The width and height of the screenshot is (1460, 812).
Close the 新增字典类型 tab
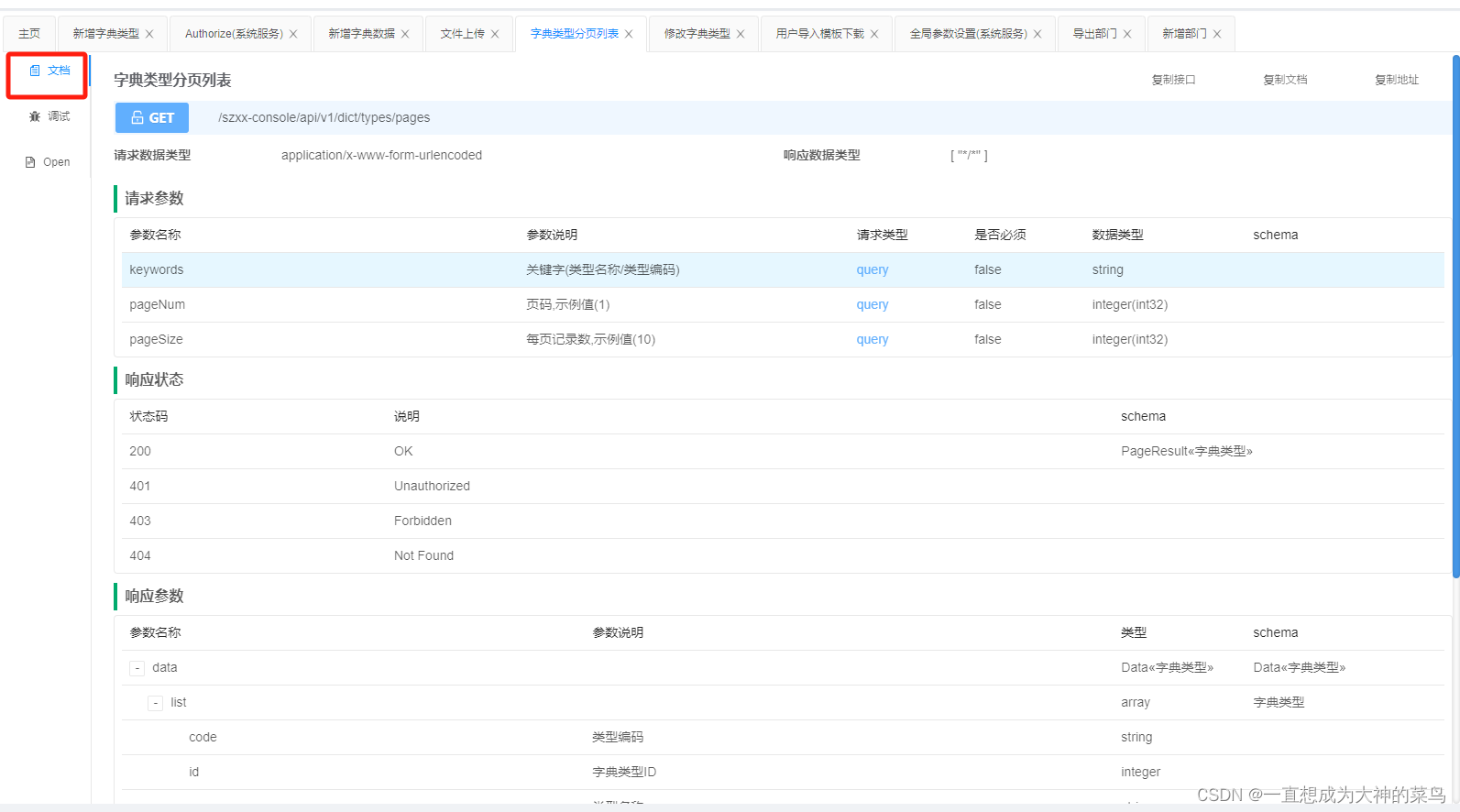[x=149, y=34]
